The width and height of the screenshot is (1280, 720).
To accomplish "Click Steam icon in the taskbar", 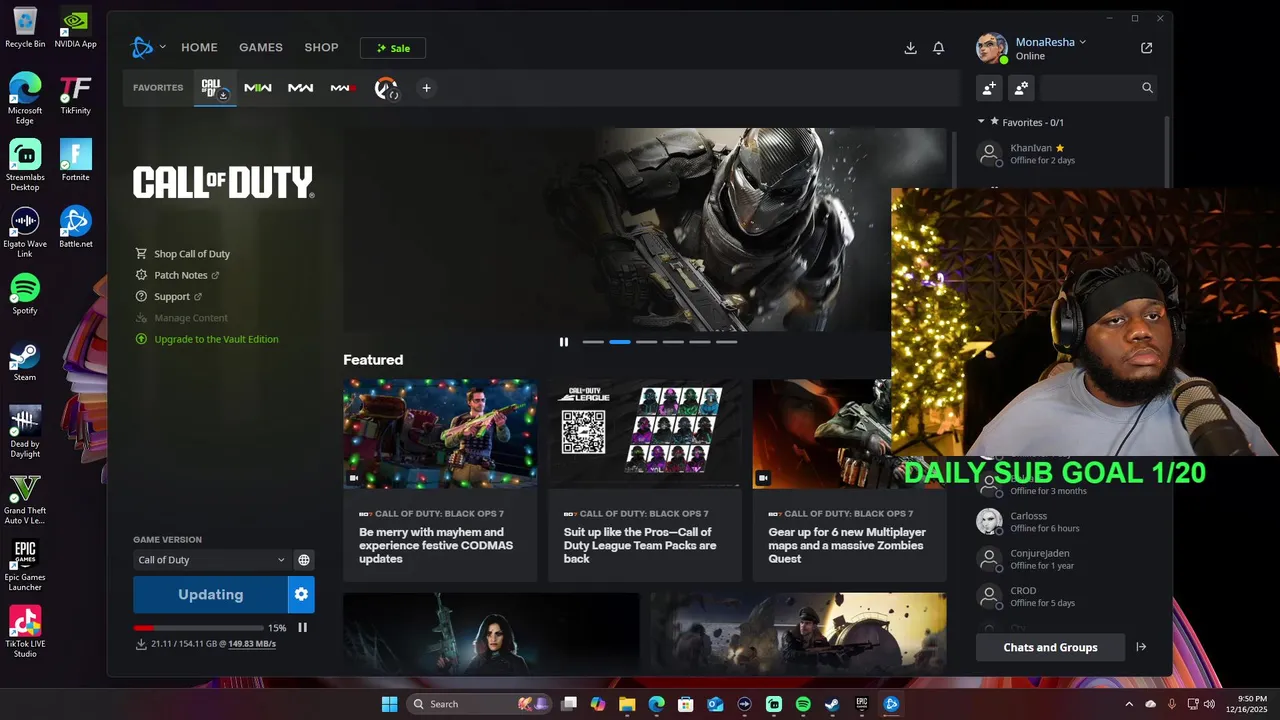I will tap(832, 704).
